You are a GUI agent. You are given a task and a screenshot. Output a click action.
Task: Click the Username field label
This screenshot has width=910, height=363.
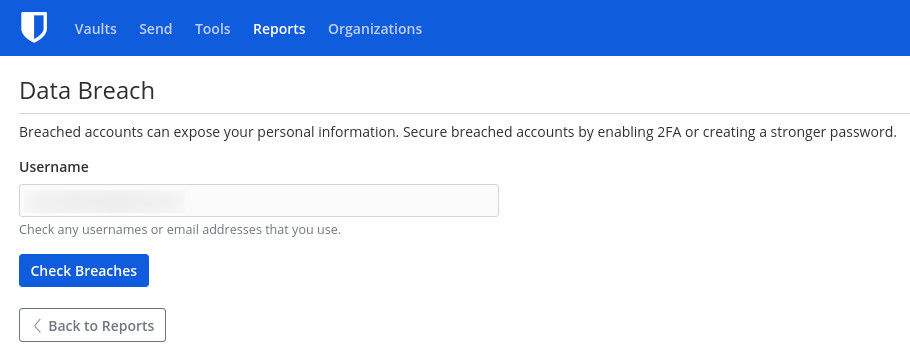(54, 167)
